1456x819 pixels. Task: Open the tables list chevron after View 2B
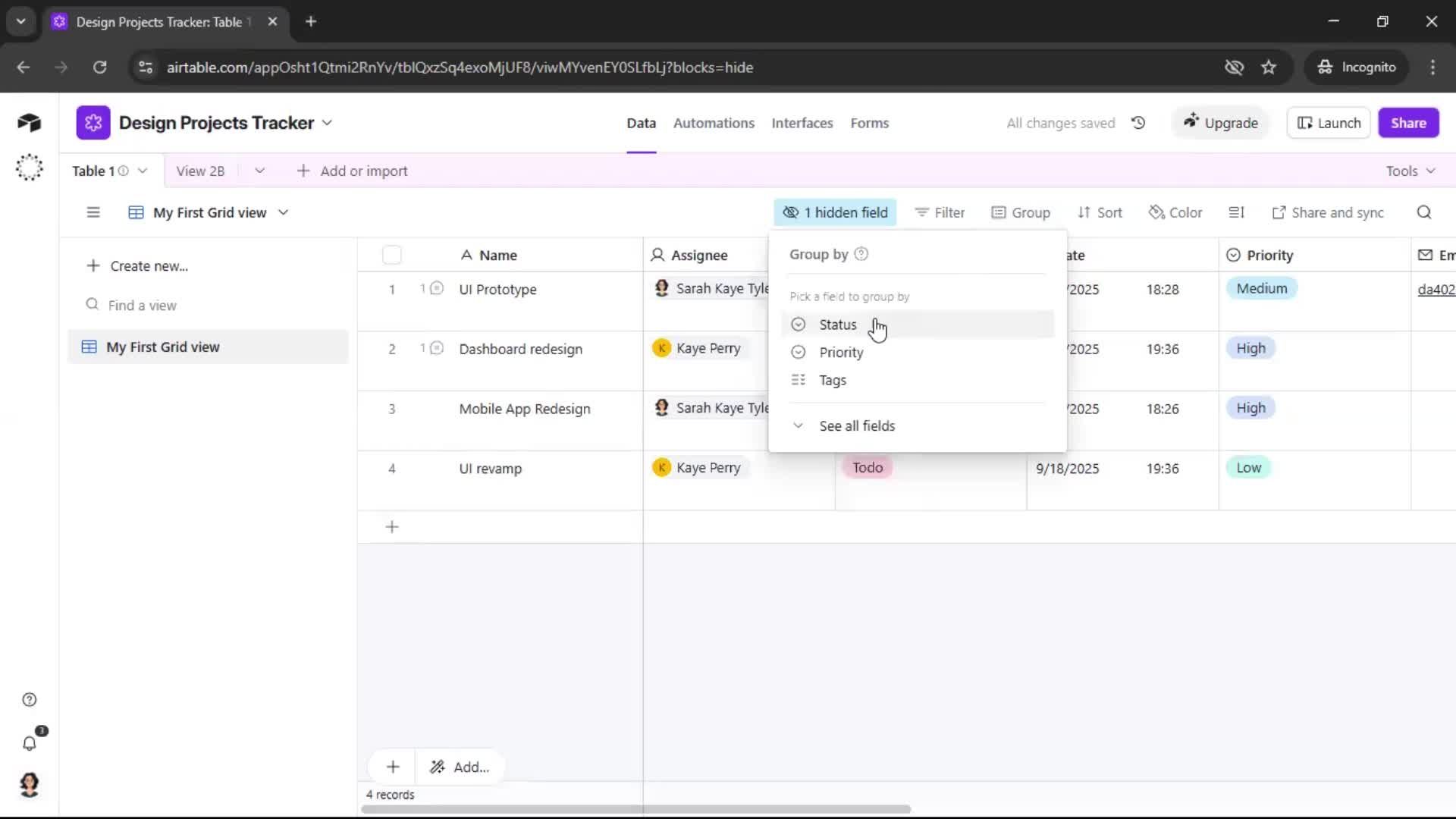coord(259,171)
